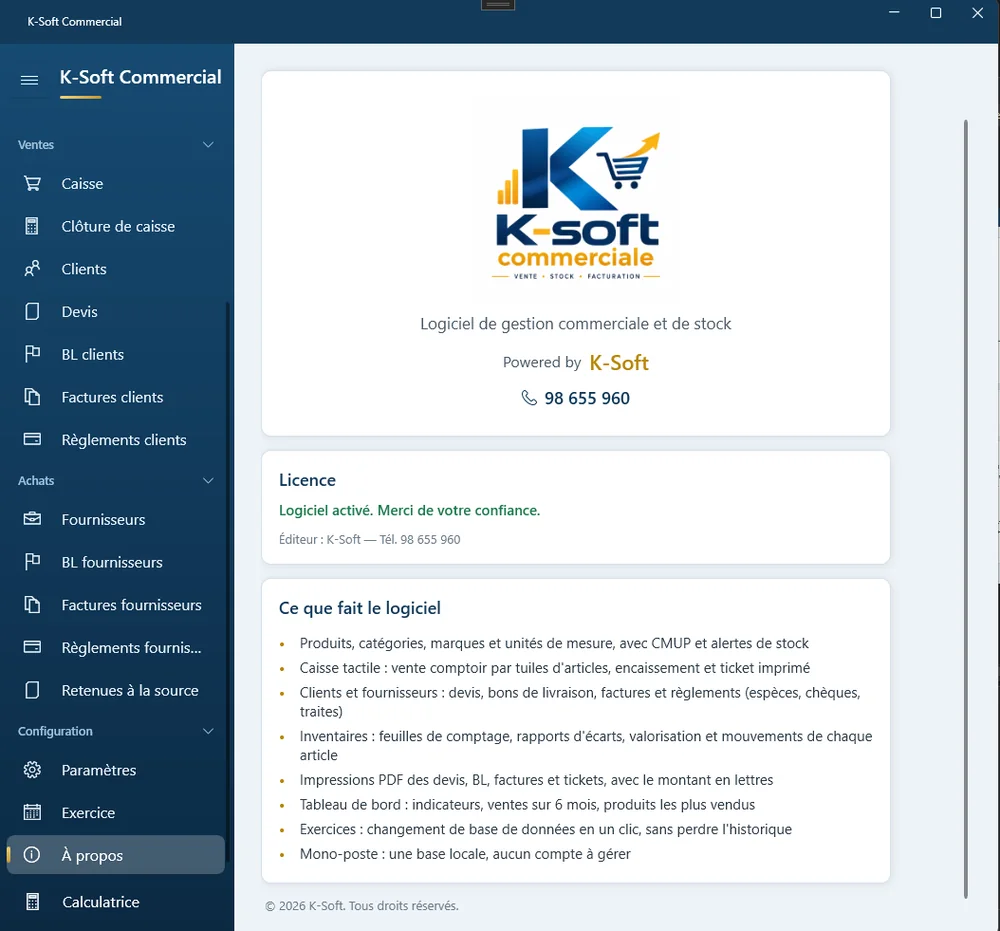The width and height of the screenshot is (1000, 931).
Task: Click the Calculatrice calculator icon
Action: [33, 902]
